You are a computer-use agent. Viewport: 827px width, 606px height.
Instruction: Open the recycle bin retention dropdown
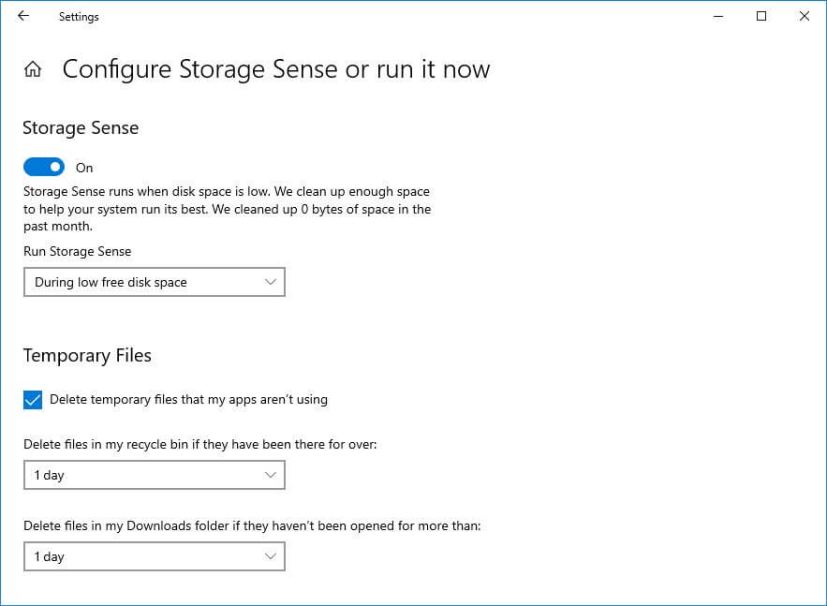[x=154, y=474]
